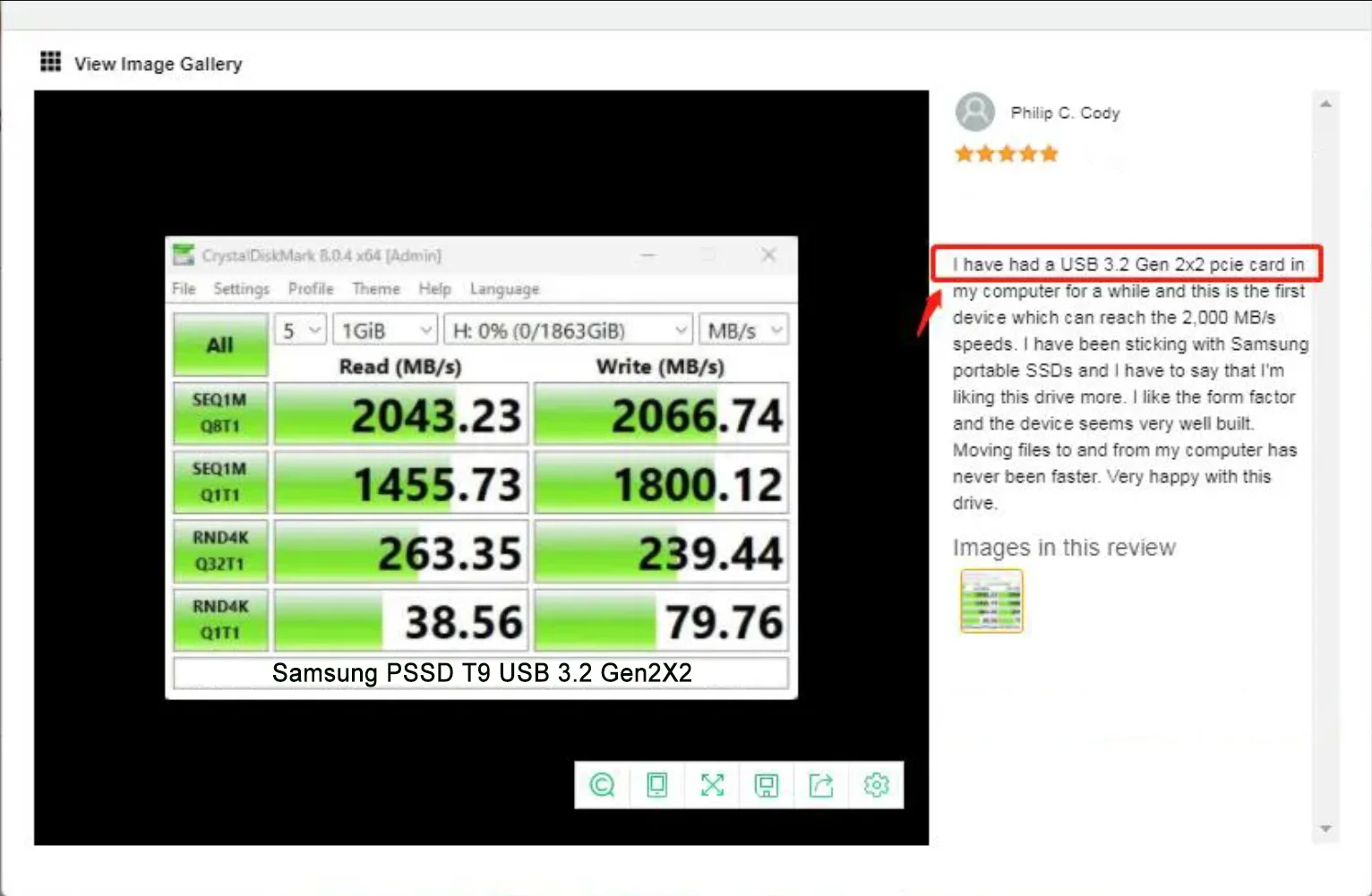Expand the MB/s unit dropdown
Viewport: 1372px width, 896px height.
[x=743, y=330]
